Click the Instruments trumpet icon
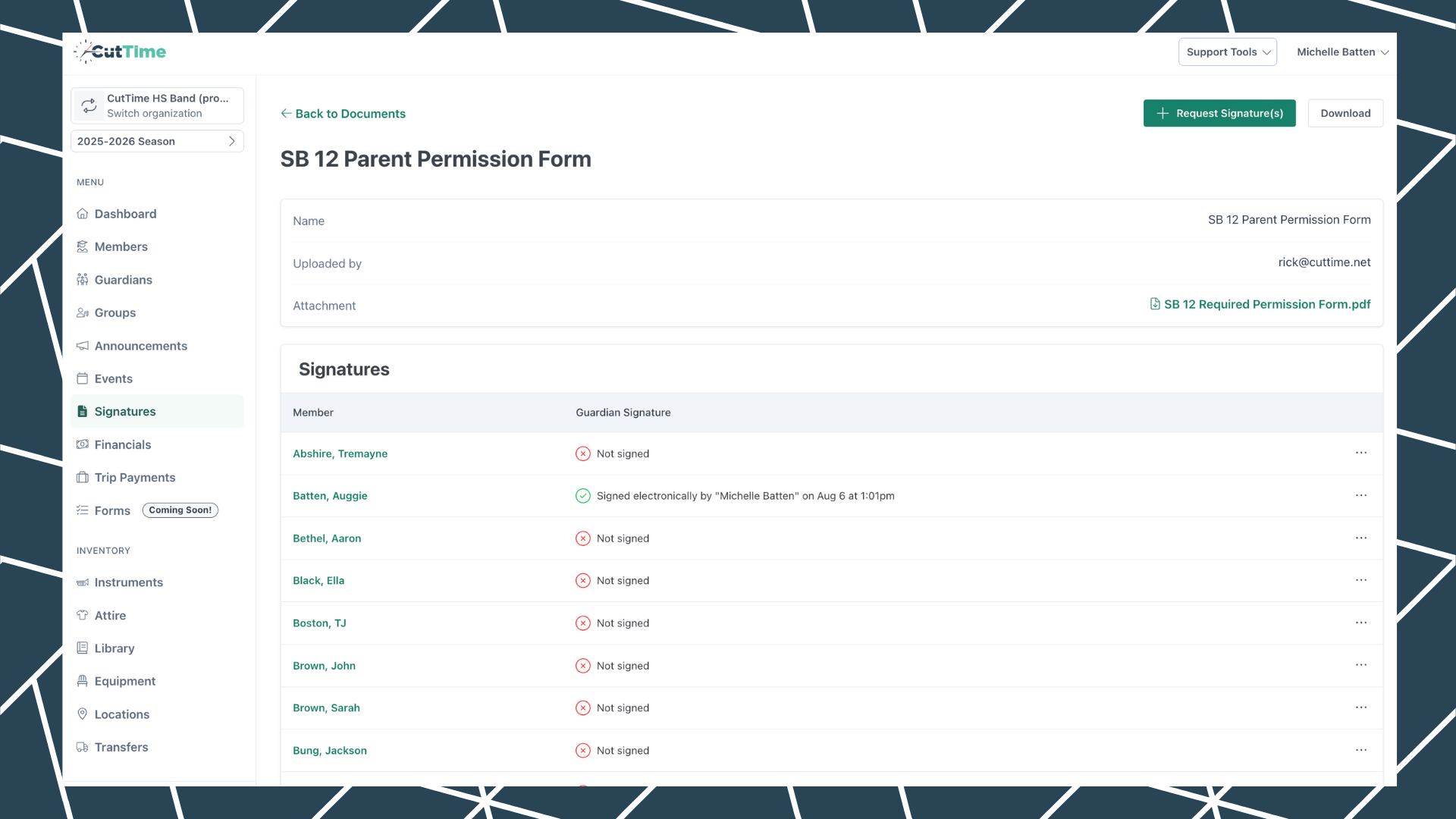Image resolution: width=1456 pixels, height=819 pixels. 83,582
